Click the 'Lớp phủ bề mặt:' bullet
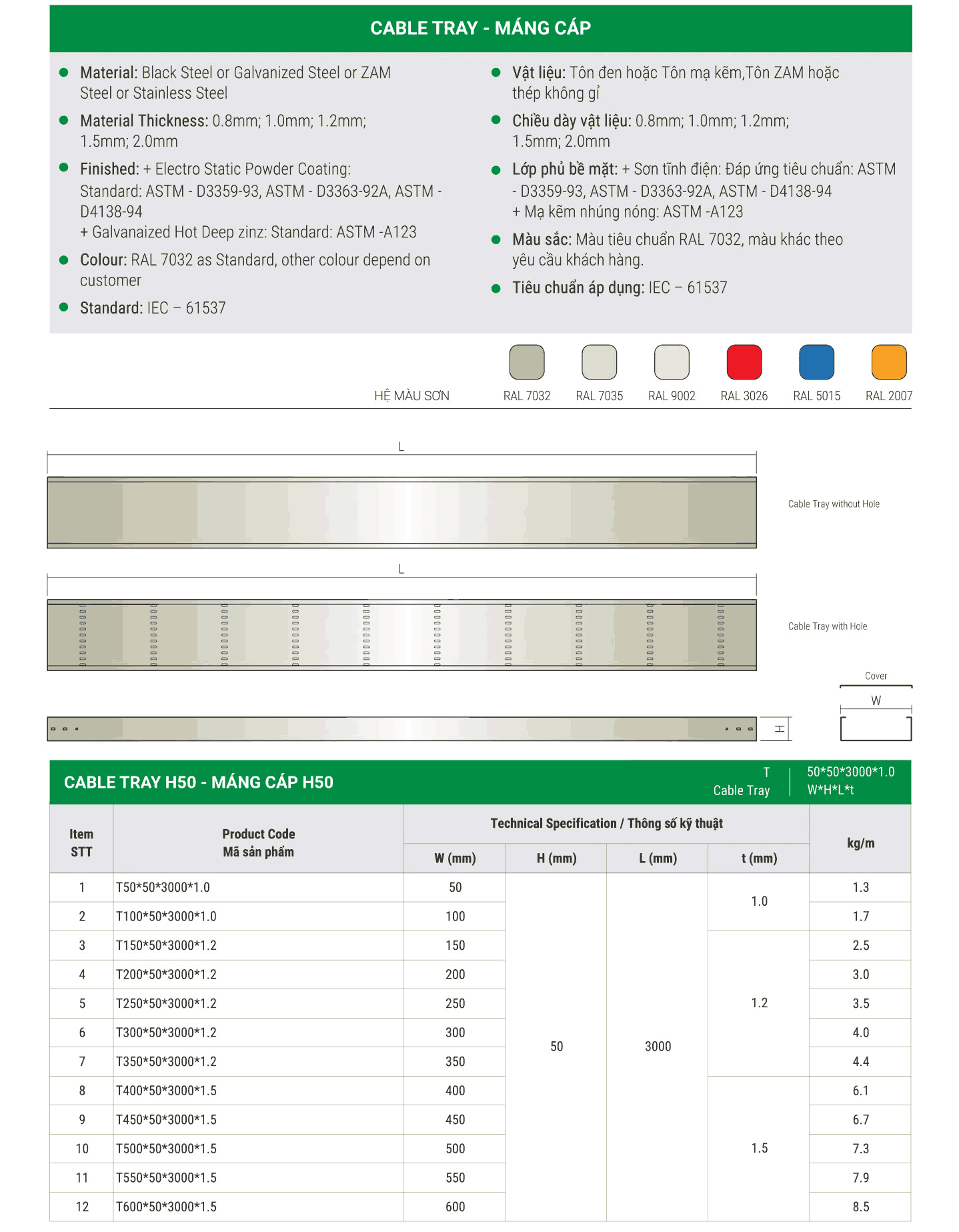959x1232 pixels. [x=704, y=190]
